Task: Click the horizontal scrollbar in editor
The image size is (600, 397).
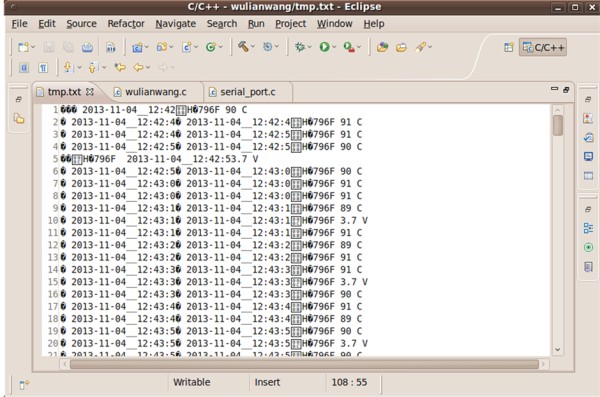Action: pos(304,364)
